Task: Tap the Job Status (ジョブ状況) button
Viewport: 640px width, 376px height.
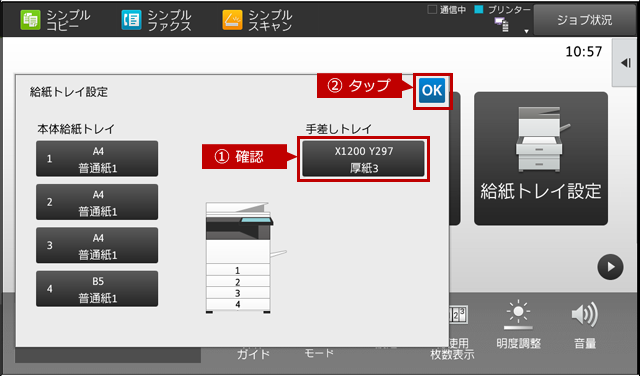Action: pos(584,20)
